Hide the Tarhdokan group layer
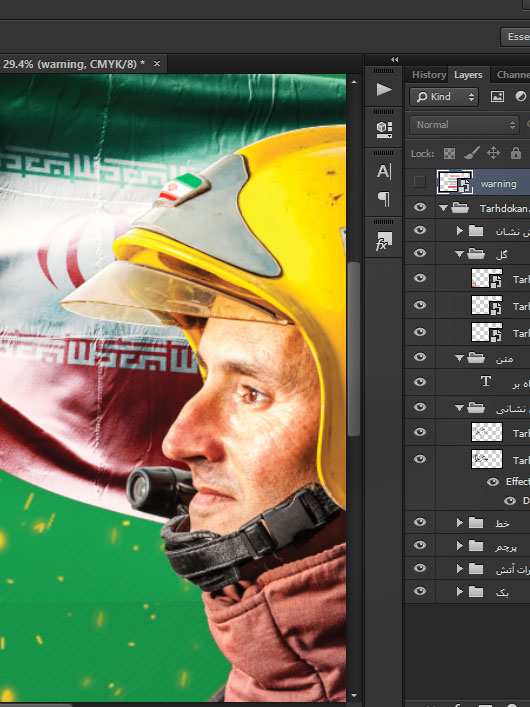Viewport: 530px width, 707px height. point(420,207)
